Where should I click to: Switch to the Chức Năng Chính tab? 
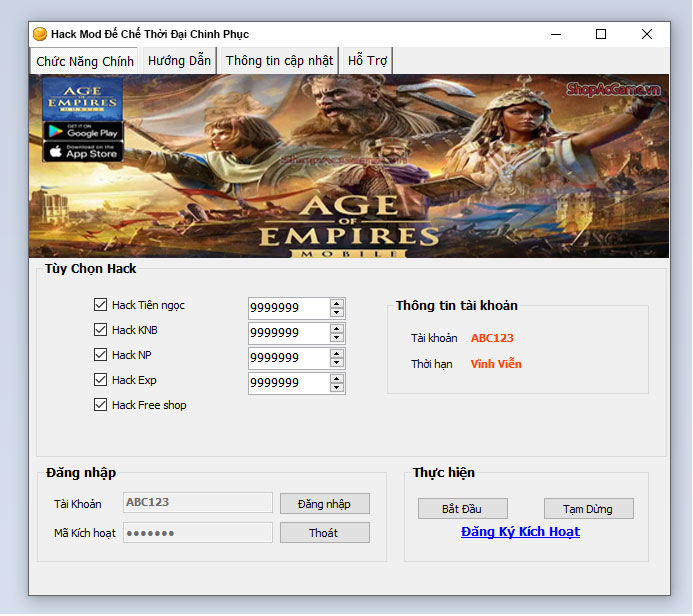(x=84, y=61)
